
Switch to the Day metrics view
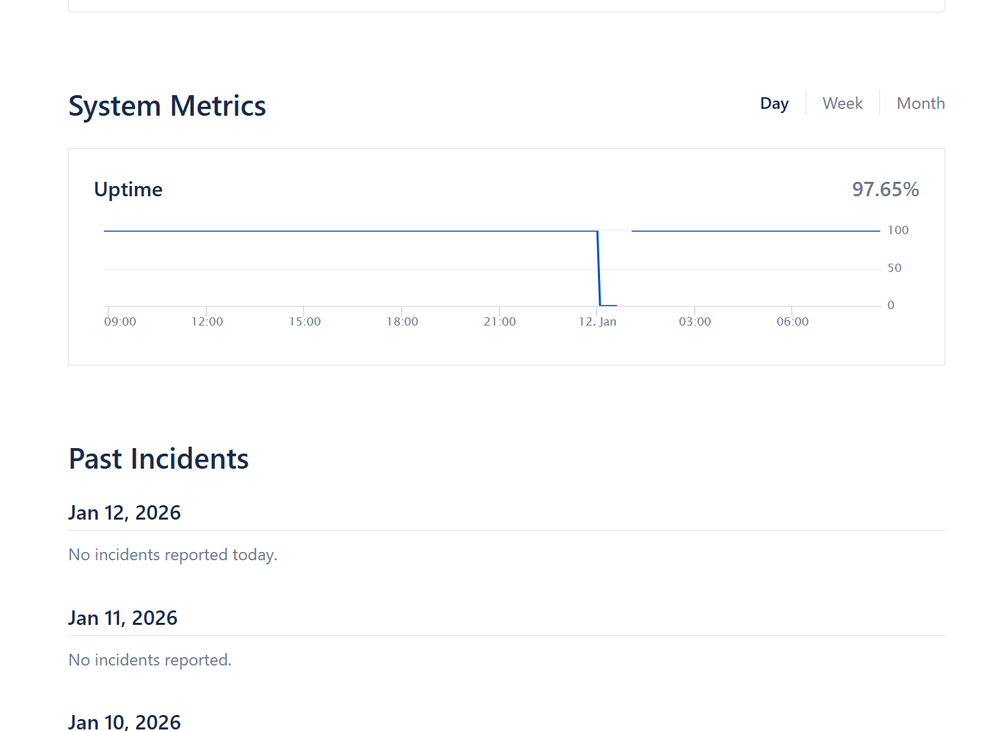(x=774, y=103)
